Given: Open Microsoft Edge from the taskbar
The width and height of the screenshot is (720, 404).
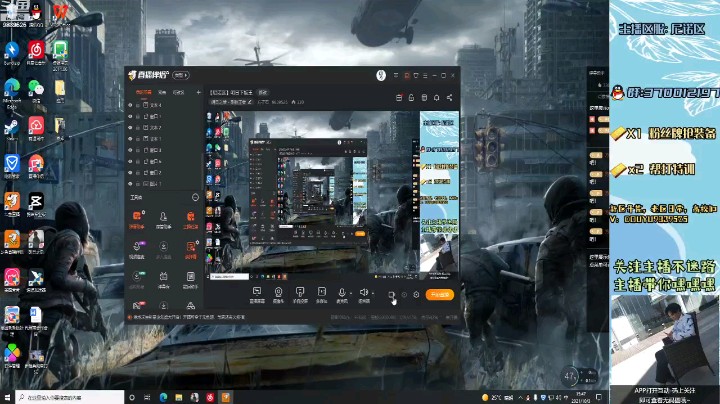Looking at the screenshot, I should tap(163, 397).
